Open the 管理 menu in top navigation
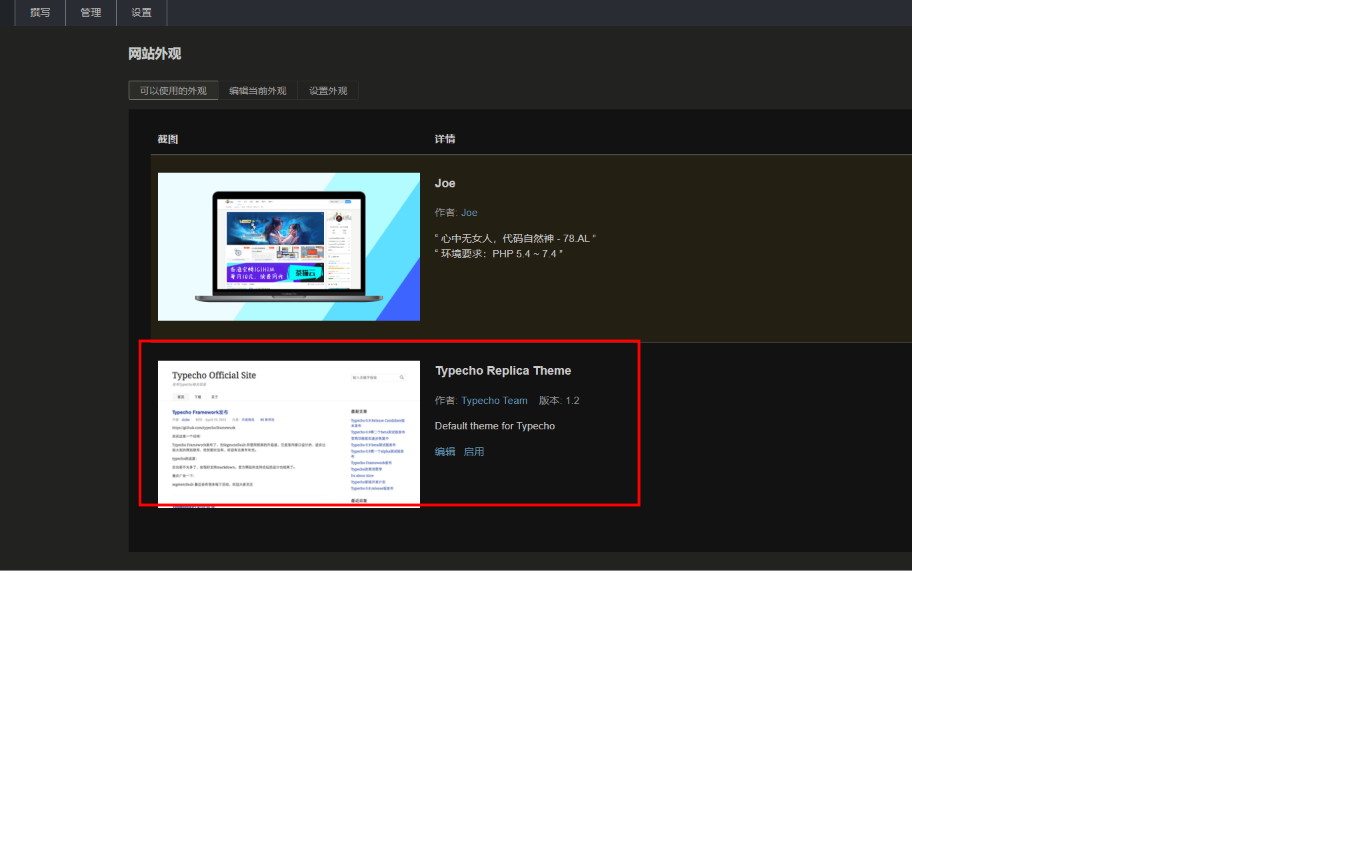This screenshot has width=1368, height=856. click(x=91, y=13)
